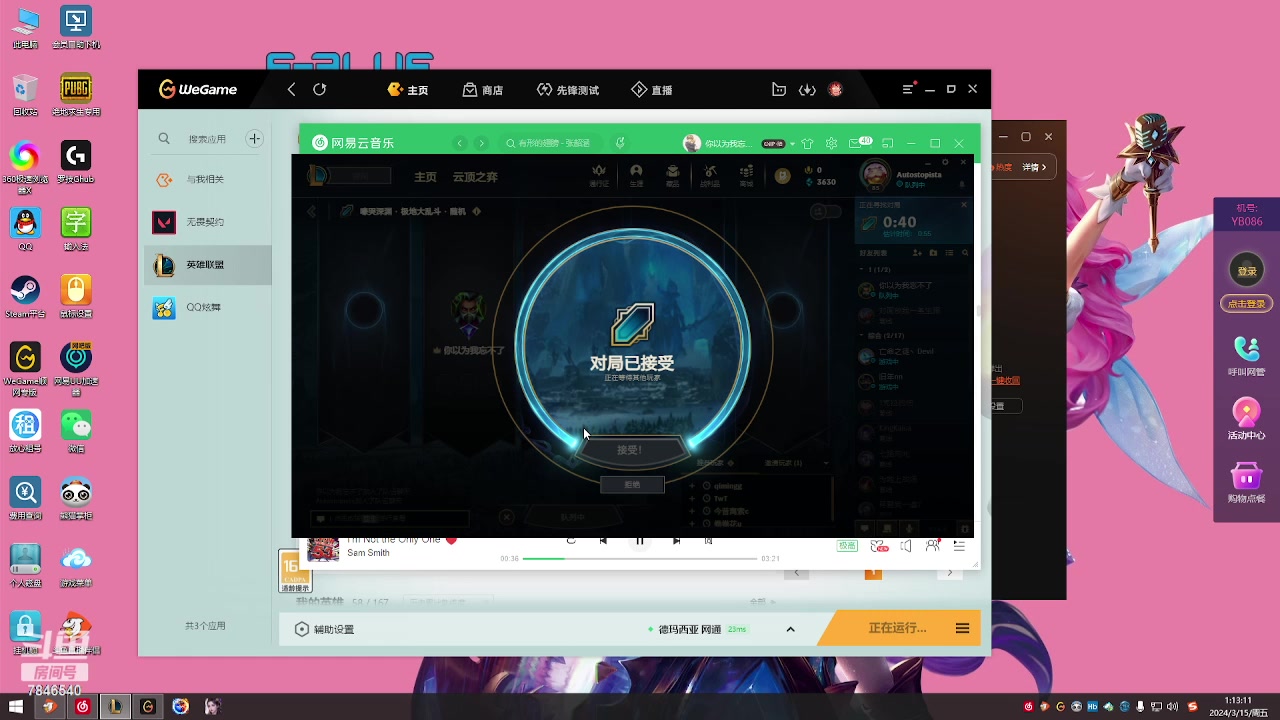
Task: Click the 拒绝 decline button
Action: click(x=632, y=484)
